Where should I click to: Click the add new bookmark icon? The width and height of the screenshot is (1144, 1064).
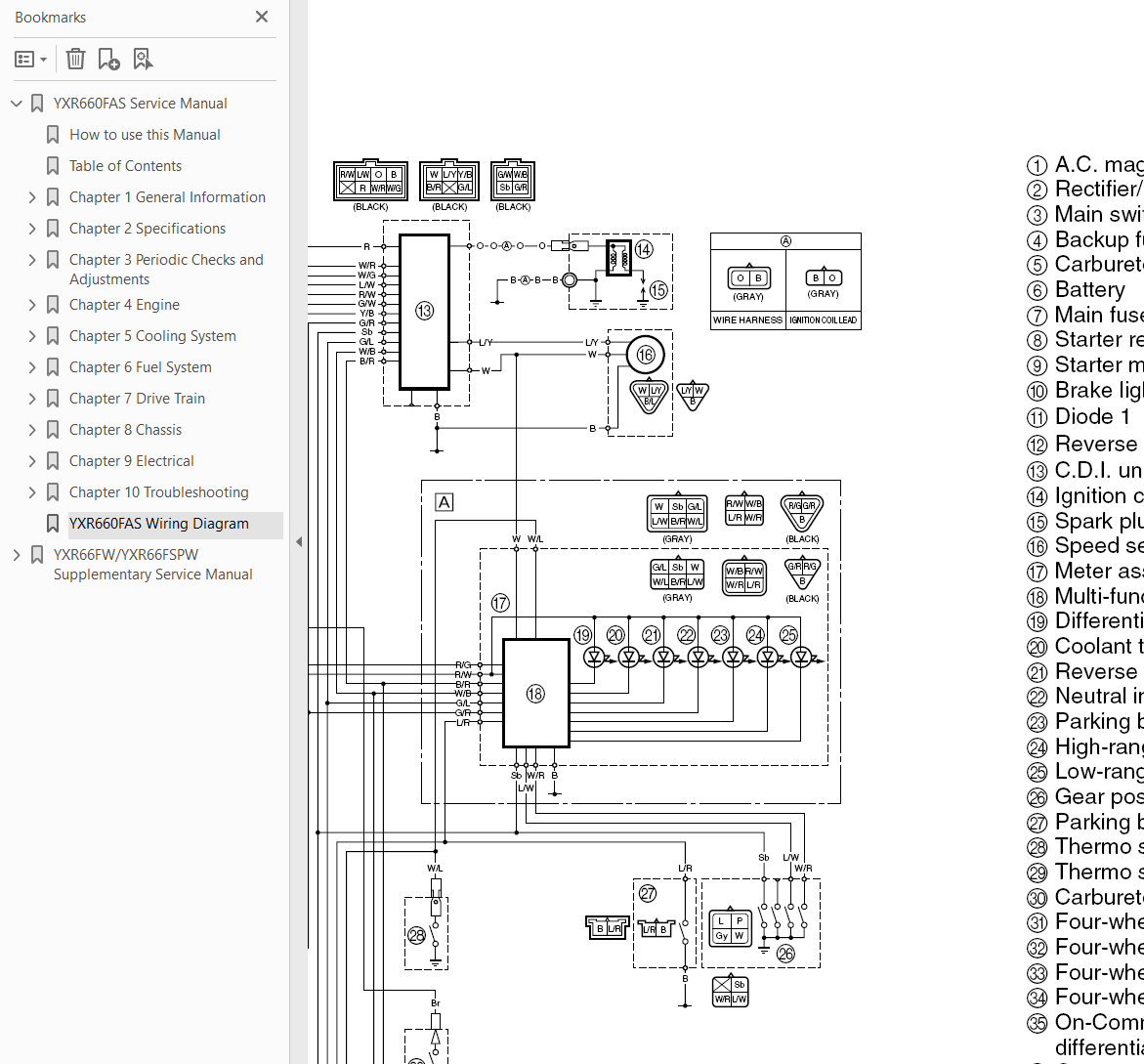click(109, 60)
